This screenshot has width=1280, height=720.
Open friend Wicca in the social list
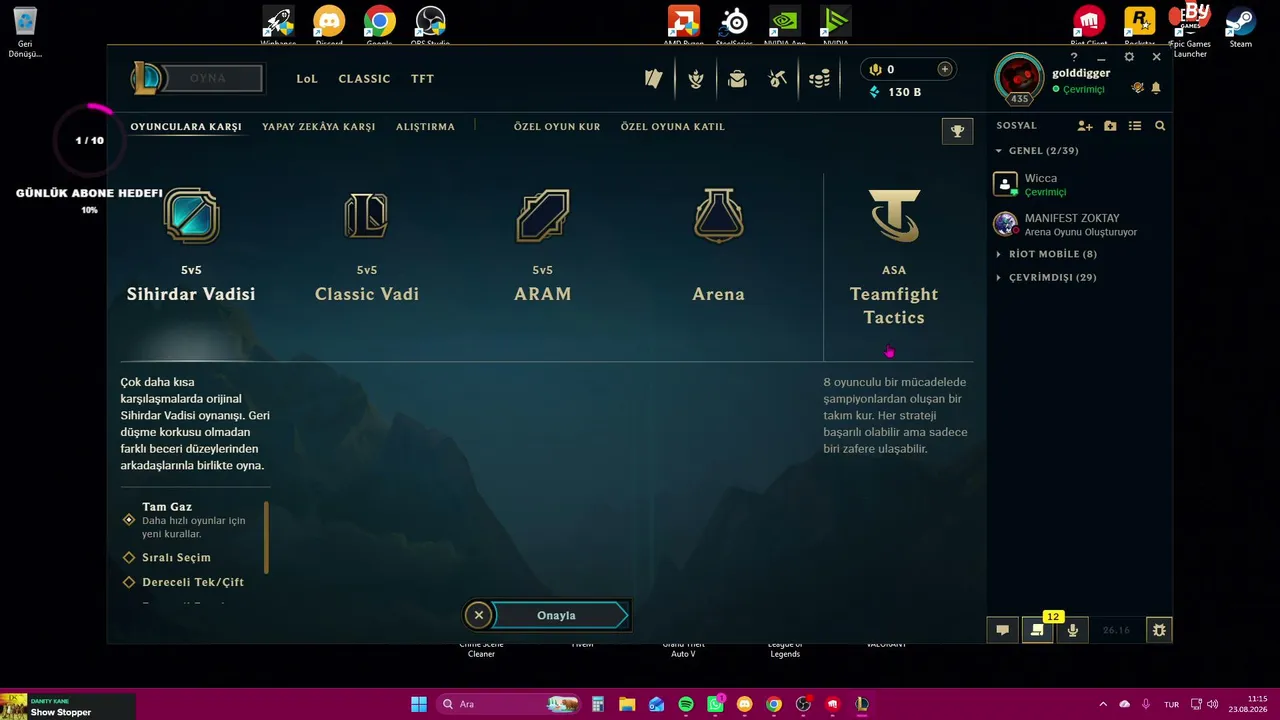pos(1079,184)
